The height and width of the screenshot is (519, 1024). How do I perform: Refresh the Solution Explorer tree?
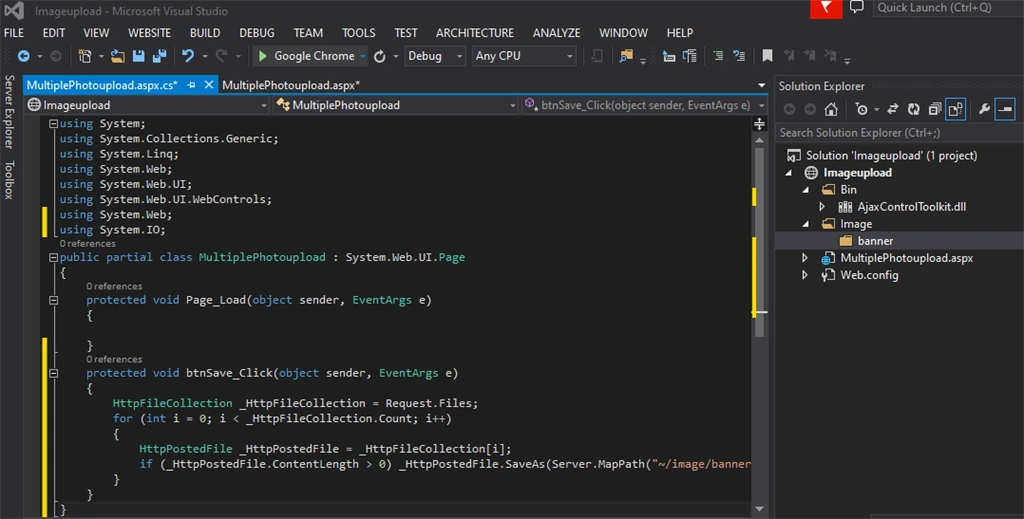pos(914,110)
